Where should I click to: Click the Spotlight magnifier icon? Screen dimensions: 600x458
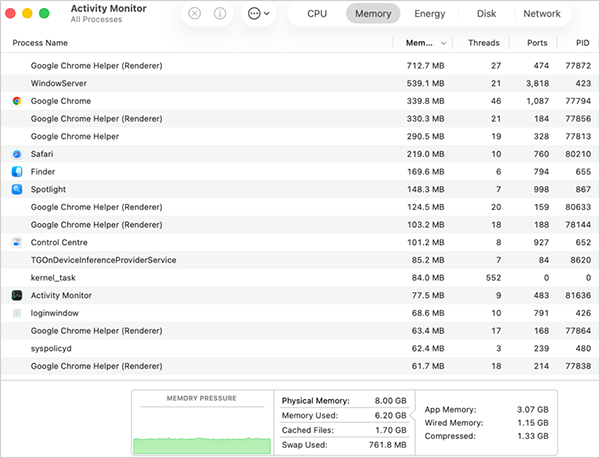coord(17,189)
